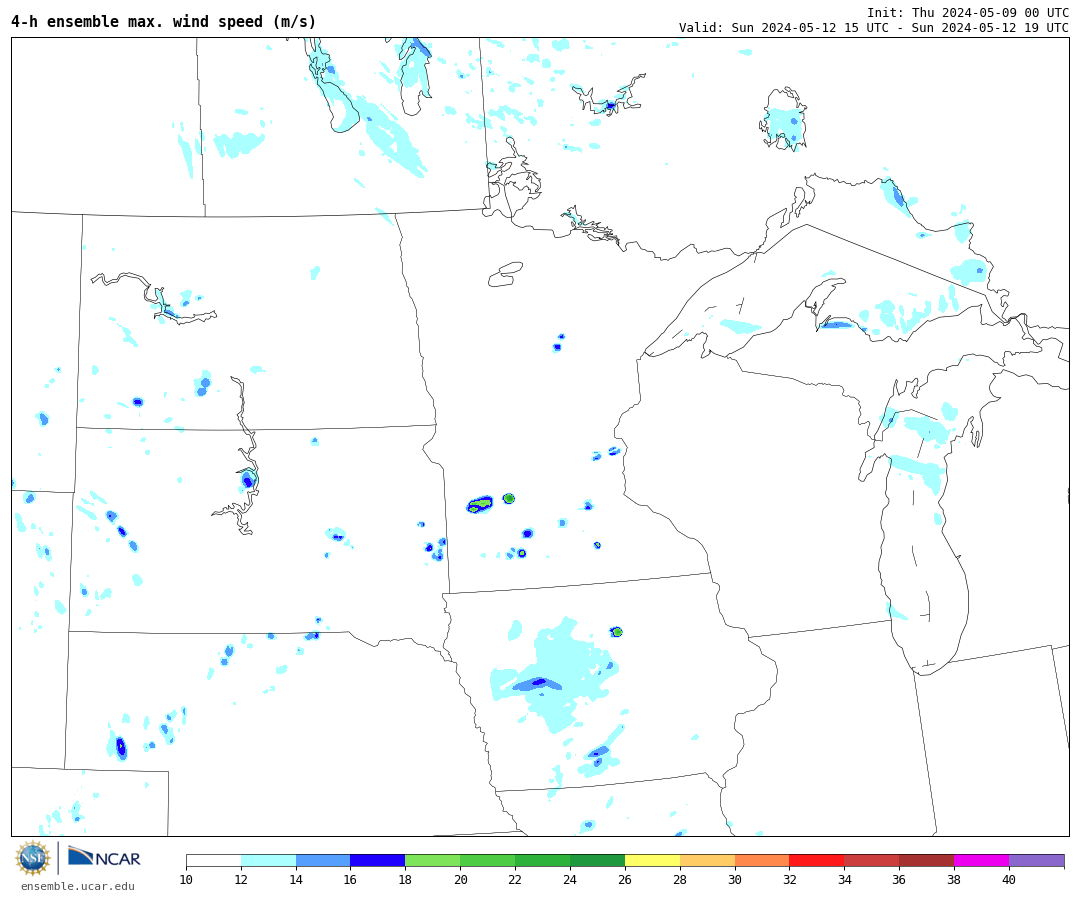Click the light orange 28-30 m/s swatch
This screenshot has height=899, width=1080.
[707, 860]
